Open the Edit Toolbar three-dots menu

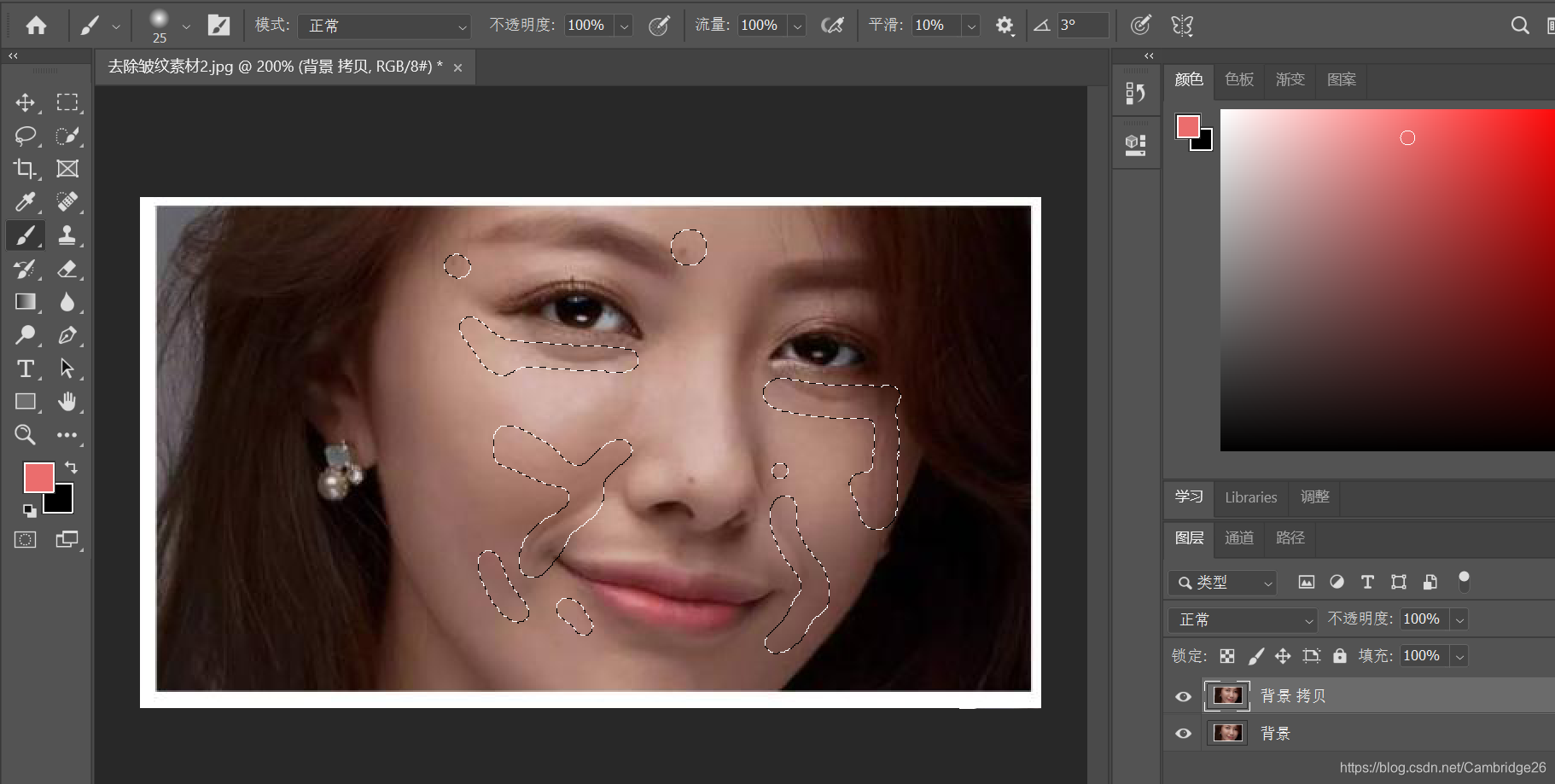click(x=67, y=435)
